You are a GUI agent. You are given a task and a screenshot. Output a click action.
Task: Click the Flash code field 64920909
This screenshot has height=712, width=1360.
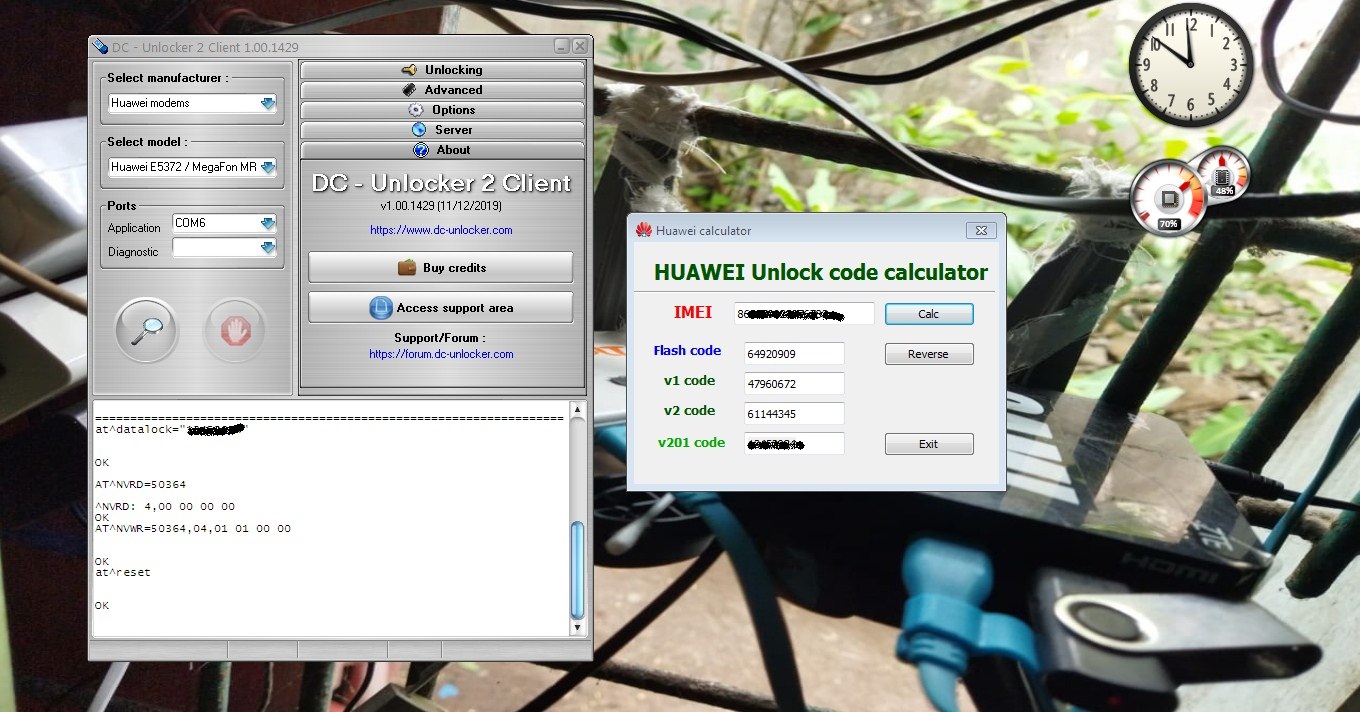click(794, 354)
